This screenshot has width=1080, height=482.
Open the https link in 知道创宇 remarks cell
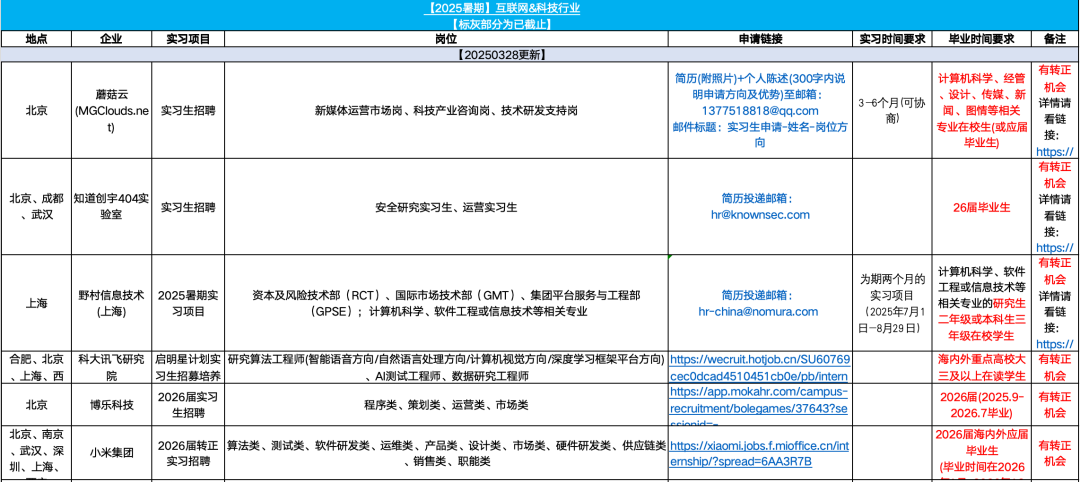1055,247
